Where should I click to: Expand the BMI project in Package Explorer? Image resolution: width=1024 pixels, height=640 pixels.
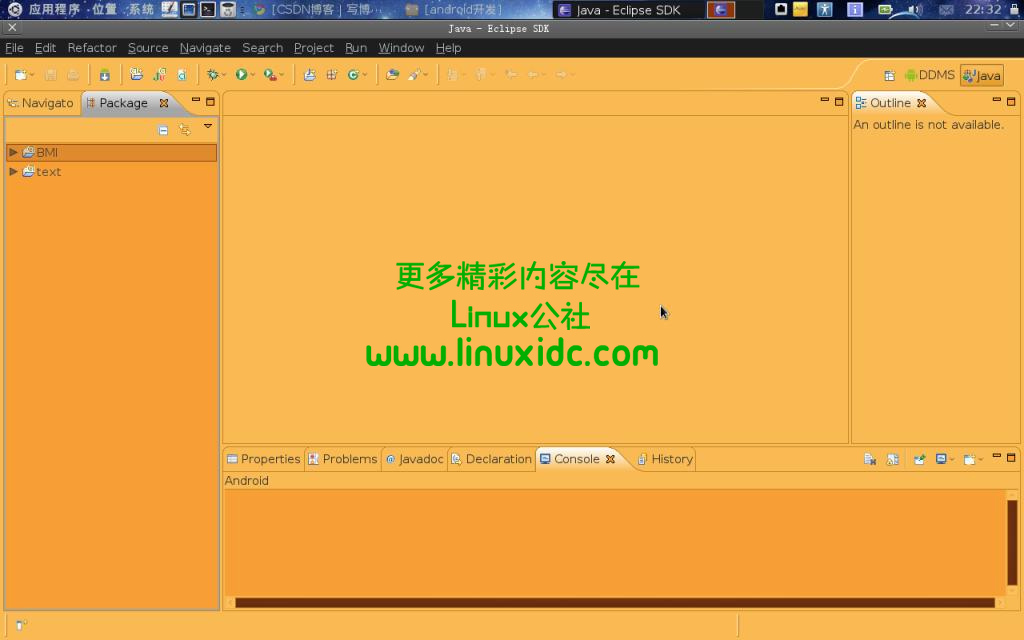(13, 153)
